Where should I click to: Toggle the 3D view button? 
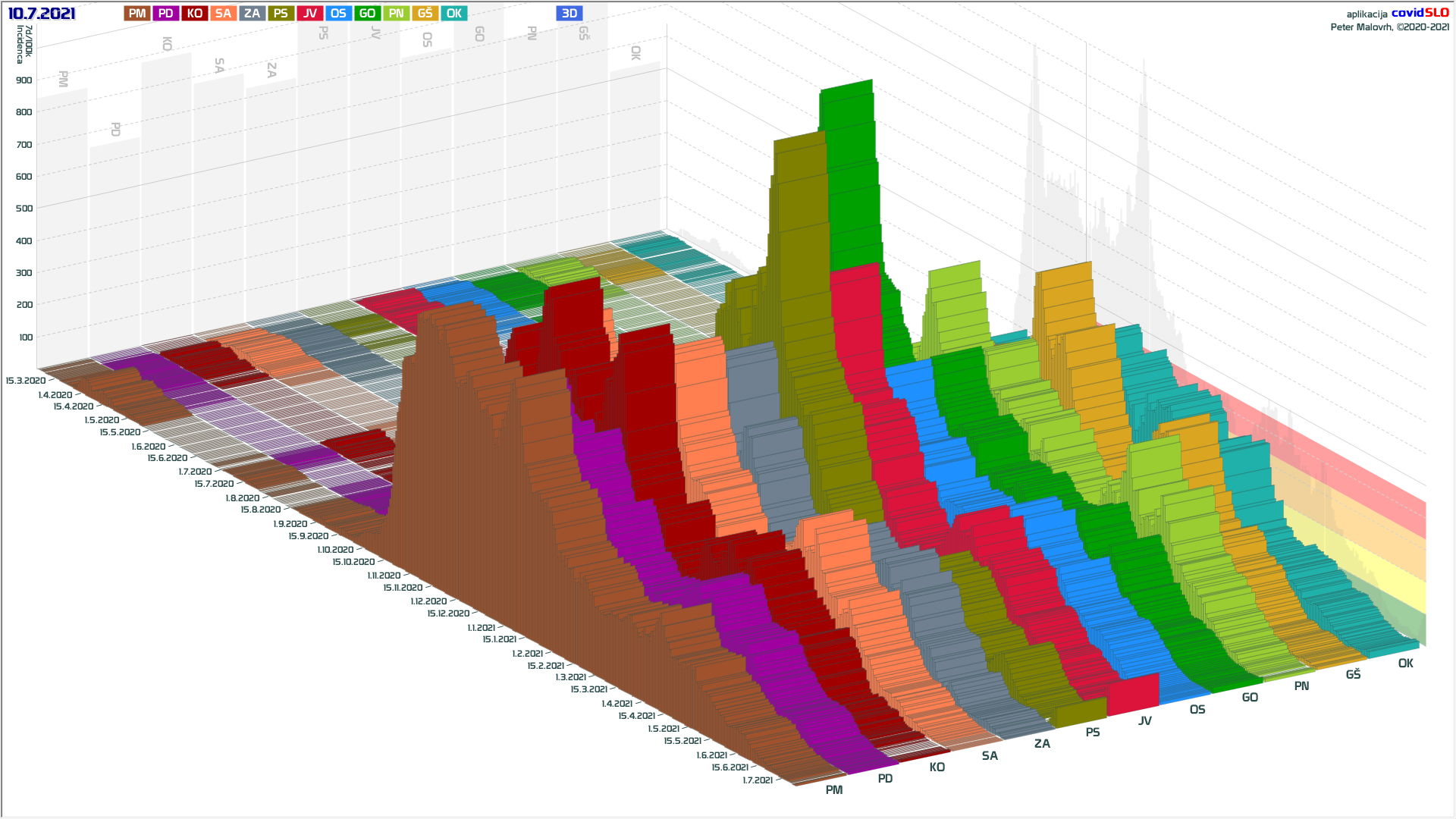[569, 13]
